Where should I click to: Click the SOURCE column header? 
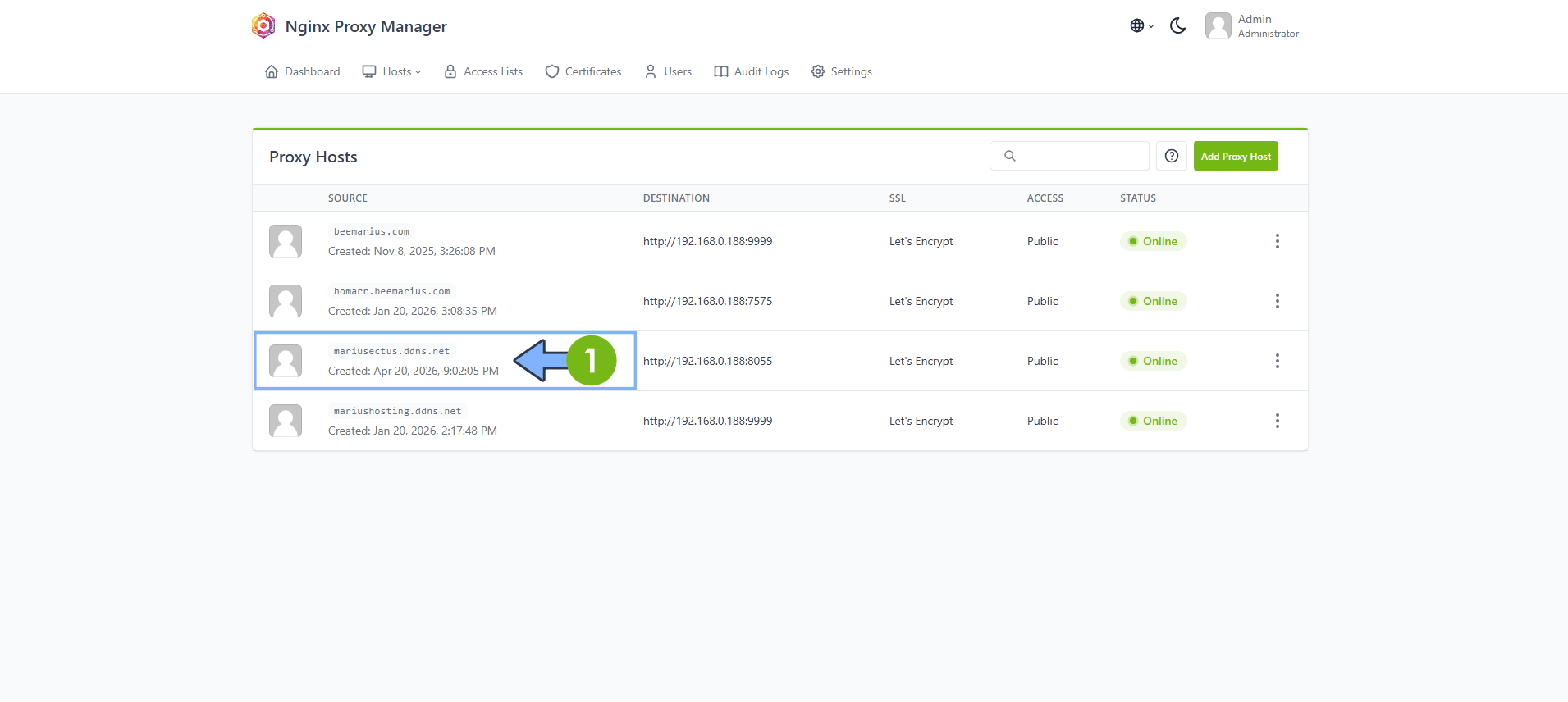348,198
